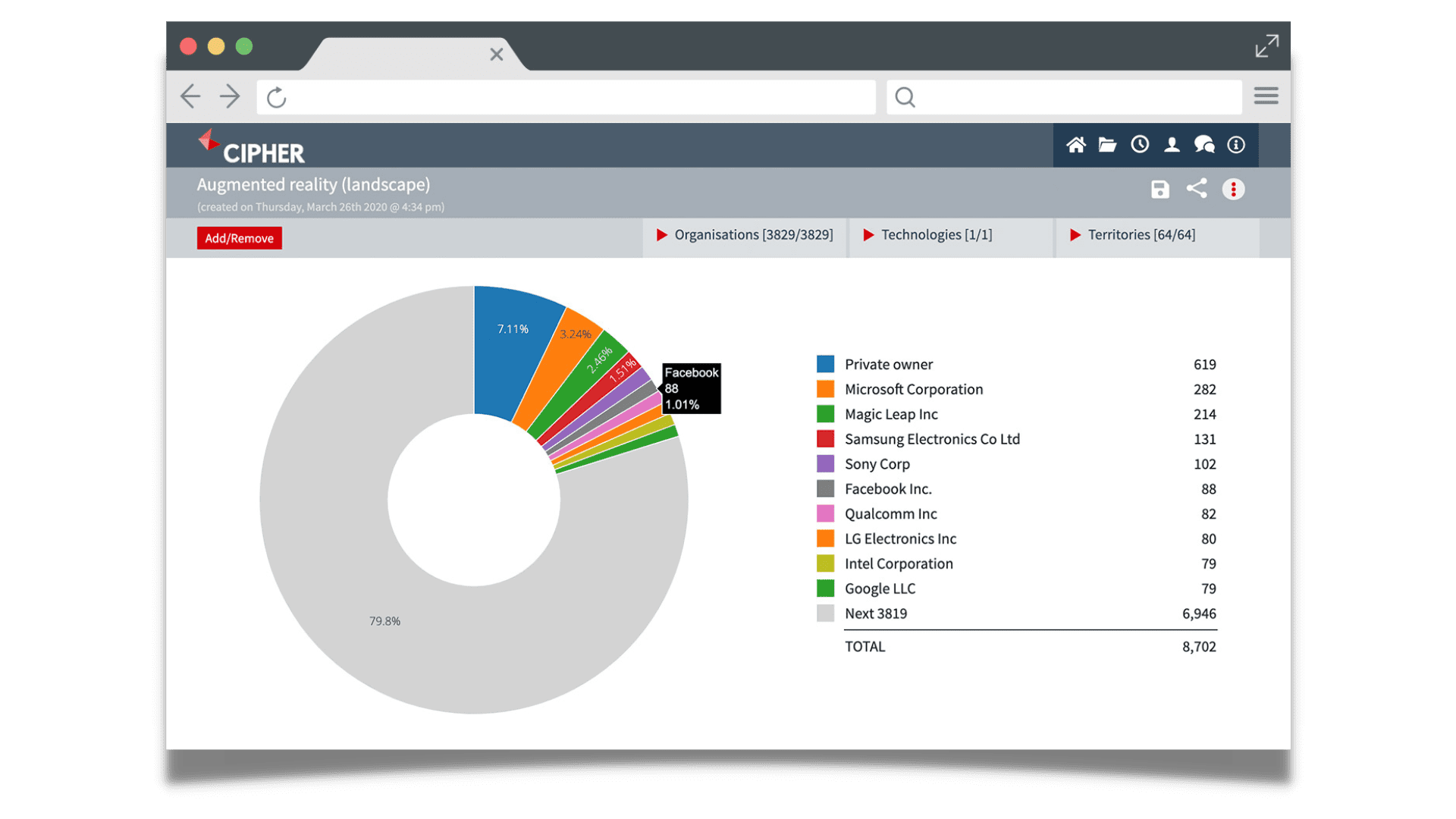
Task: Click the browser back navigation arrow
Action: (x=191, y=97)
